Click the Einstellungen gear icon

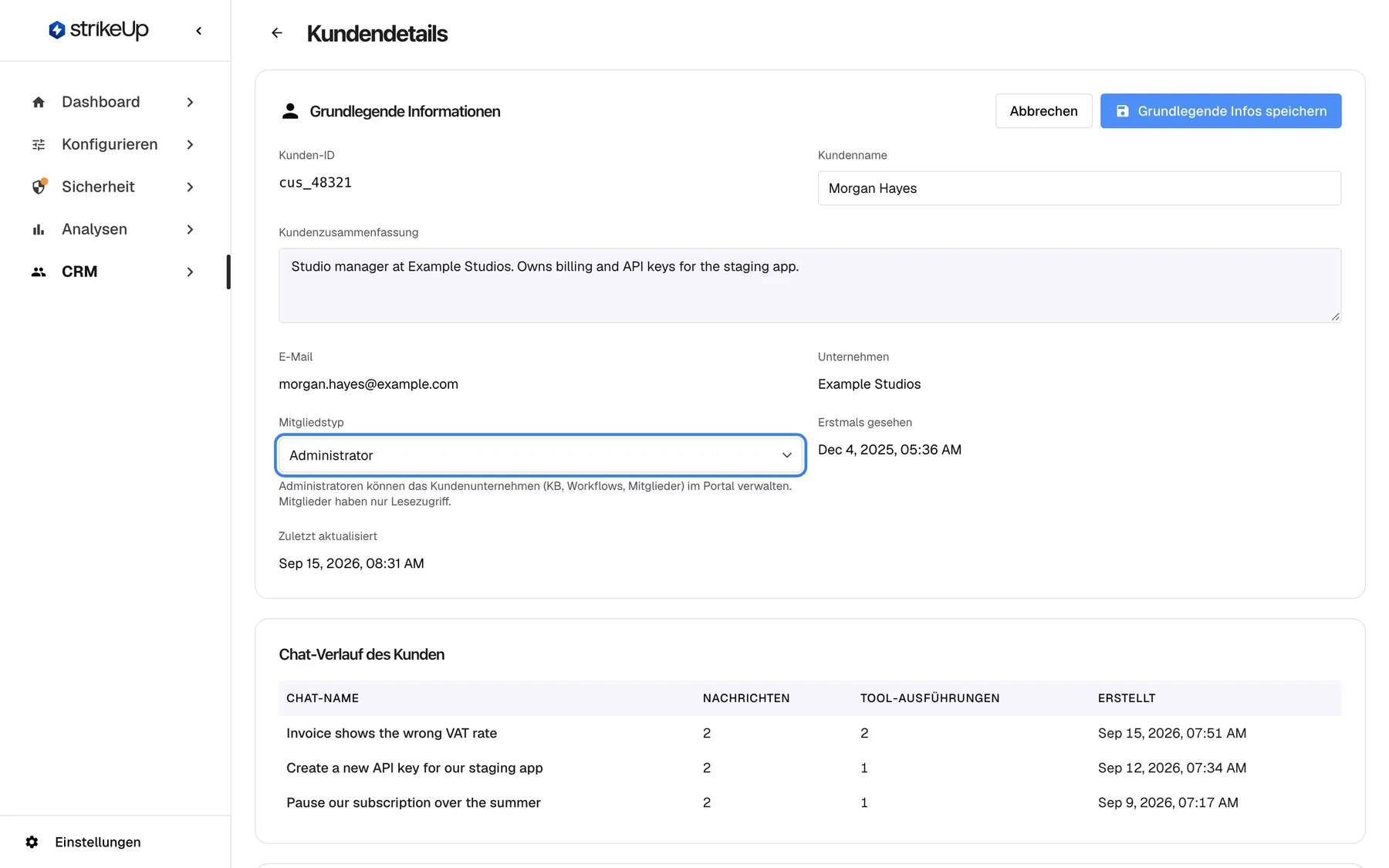point(32,842)
